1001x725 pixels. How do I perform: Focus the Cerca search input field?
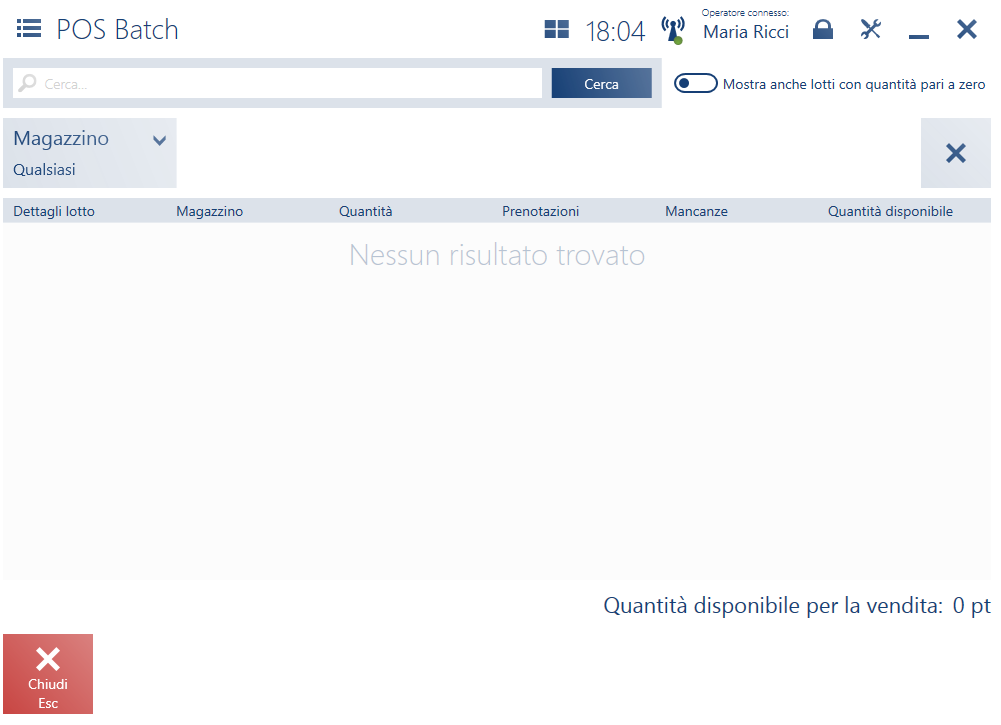point(277,84)
